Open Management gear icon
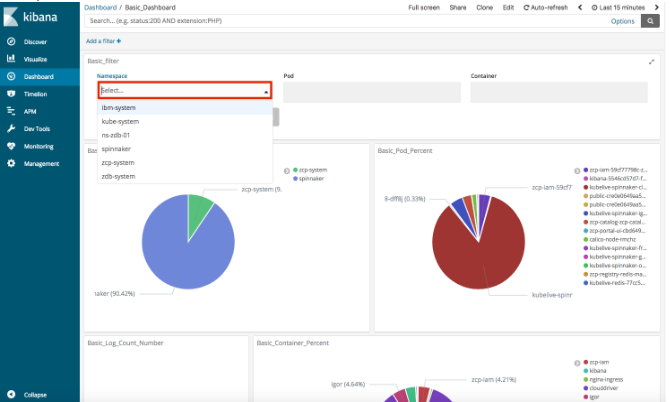Viewport: 671px width, 402px height. (11, 163)
